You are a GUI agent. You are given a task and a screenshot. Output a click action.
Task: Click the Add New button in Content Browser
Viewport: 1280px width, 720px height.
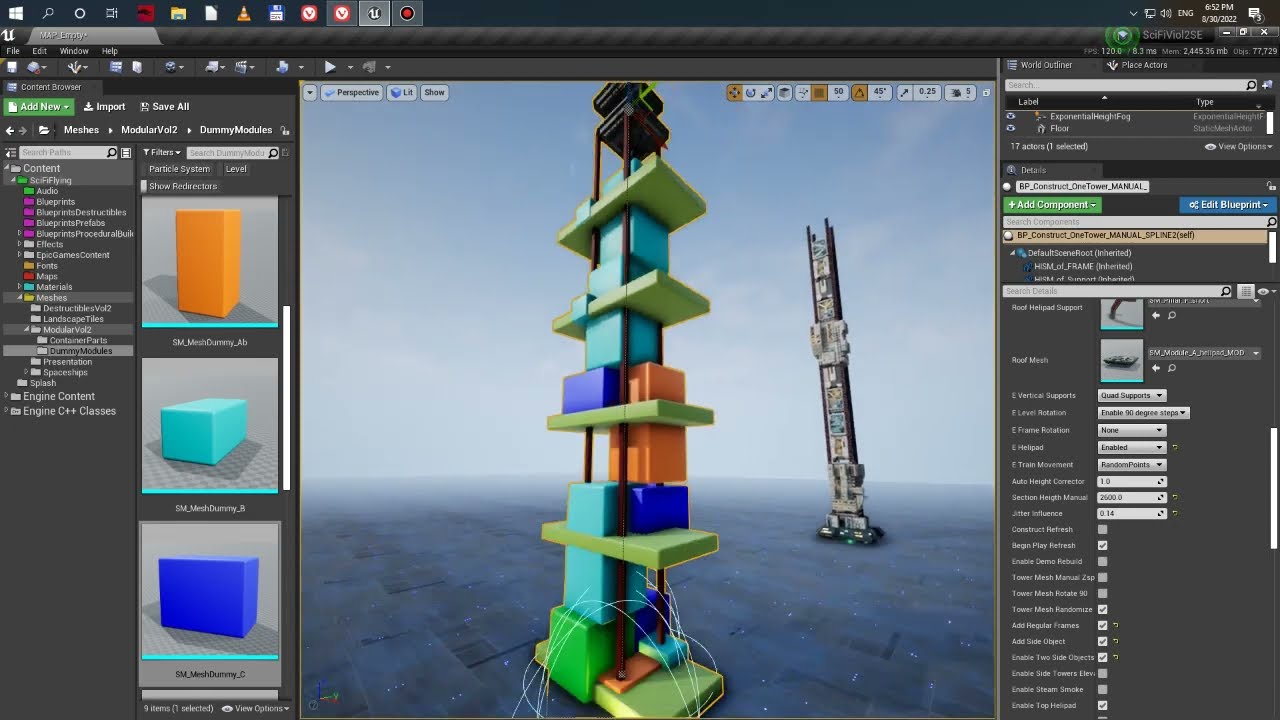pos(39,107)
